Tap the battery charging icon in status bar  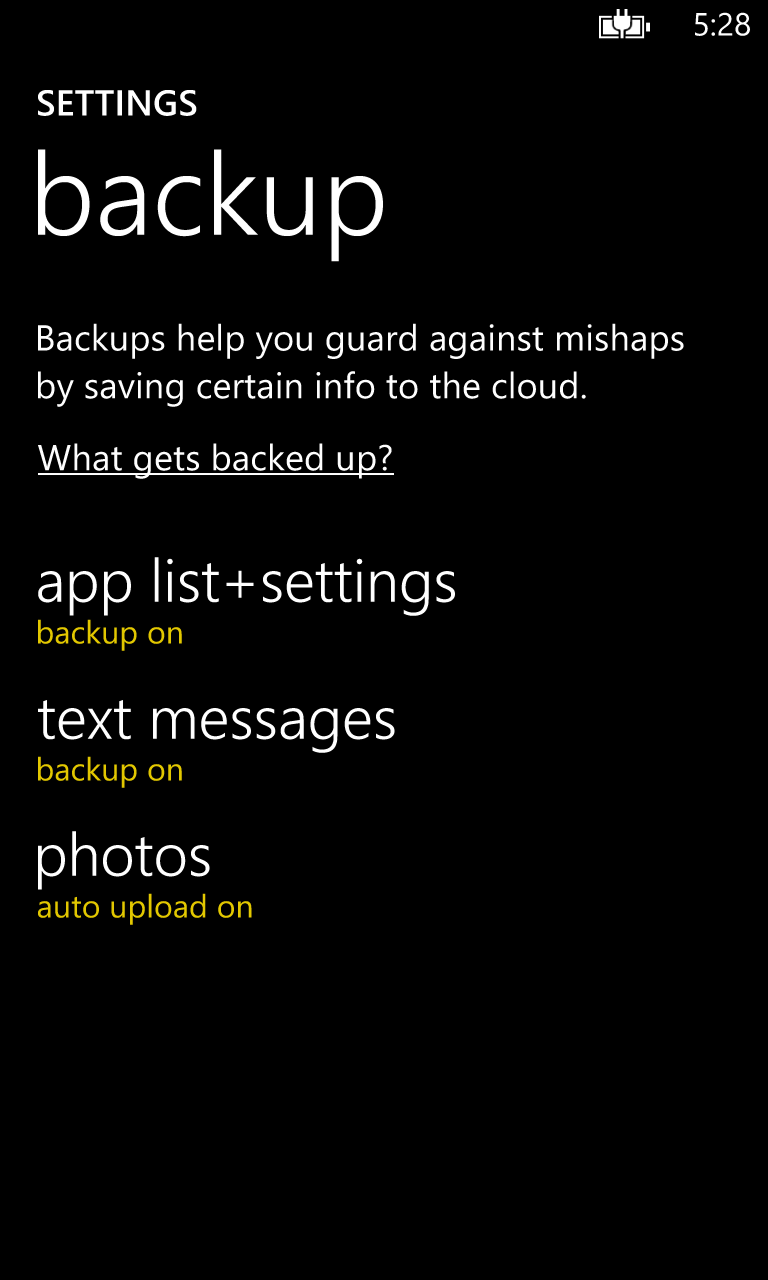(624, 25)
